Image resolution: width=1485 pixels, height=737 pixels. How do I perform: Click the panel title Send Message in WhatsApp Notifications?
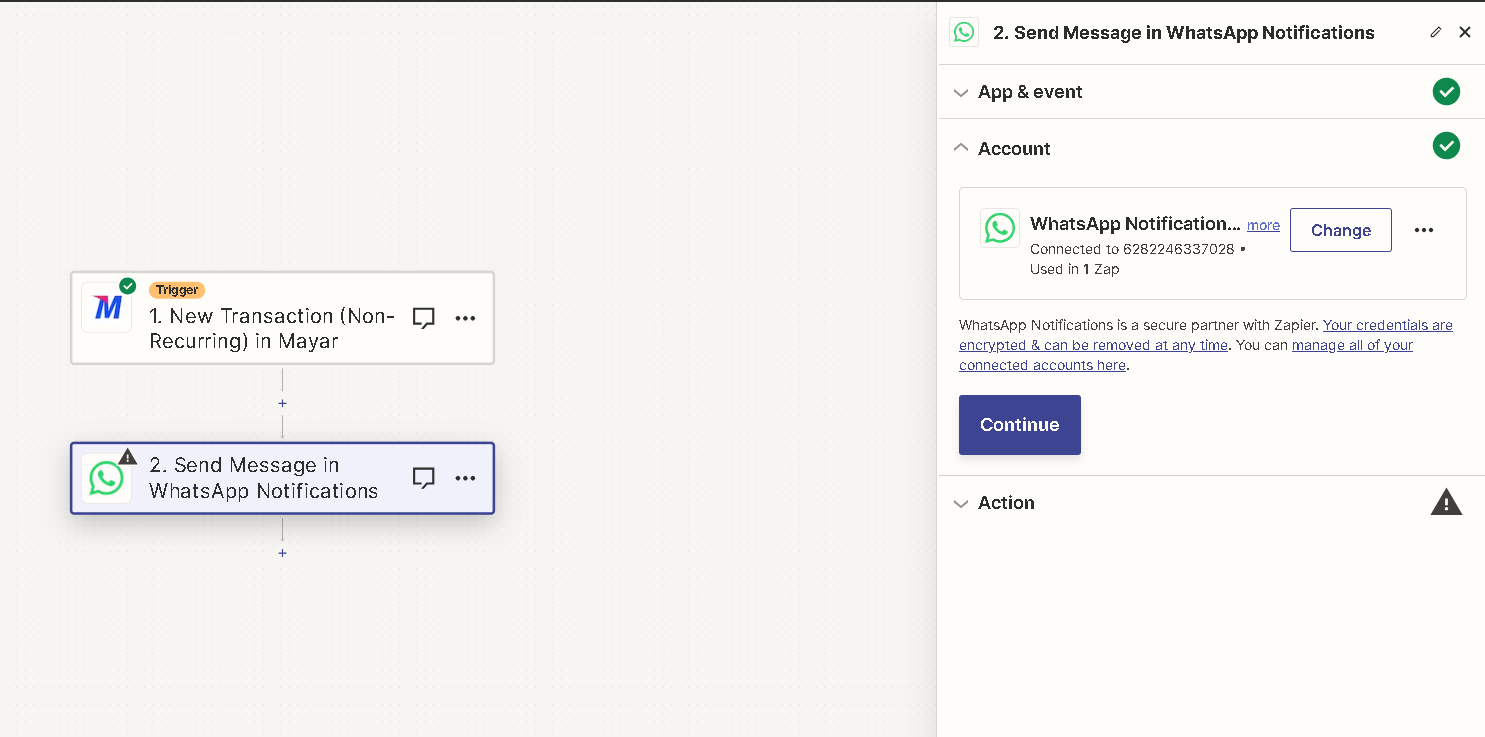pos(1184,33)
